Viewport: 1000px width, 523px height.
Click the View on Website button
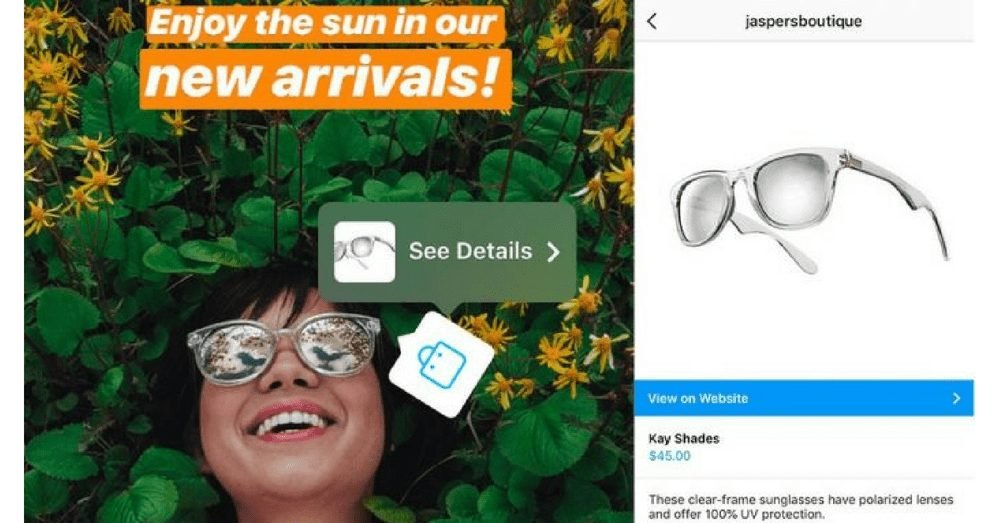click(804, 398)
